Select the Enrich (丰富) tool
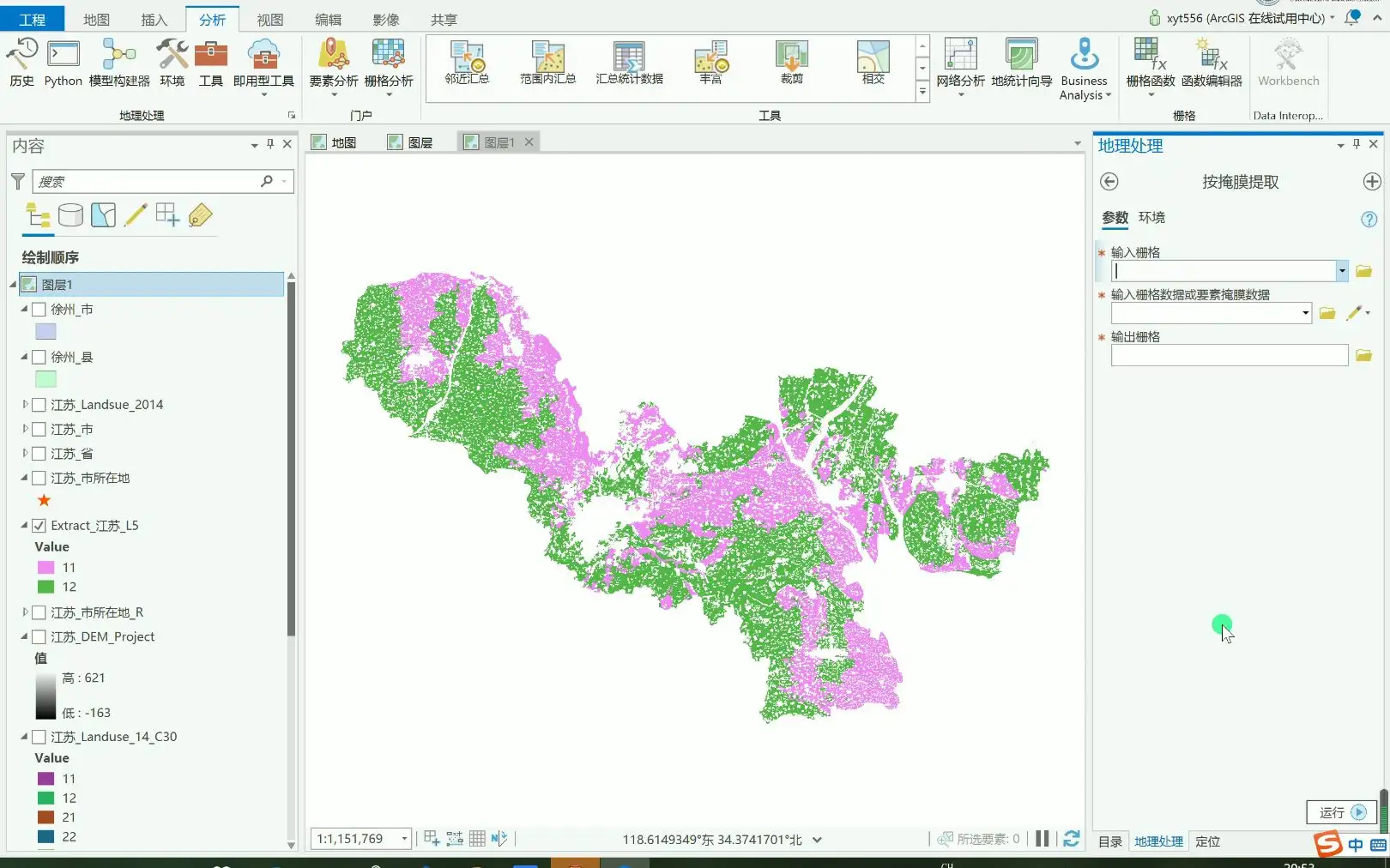Image resolution: width=1390 pixels, height=868 pixels. tap(710, 62)
